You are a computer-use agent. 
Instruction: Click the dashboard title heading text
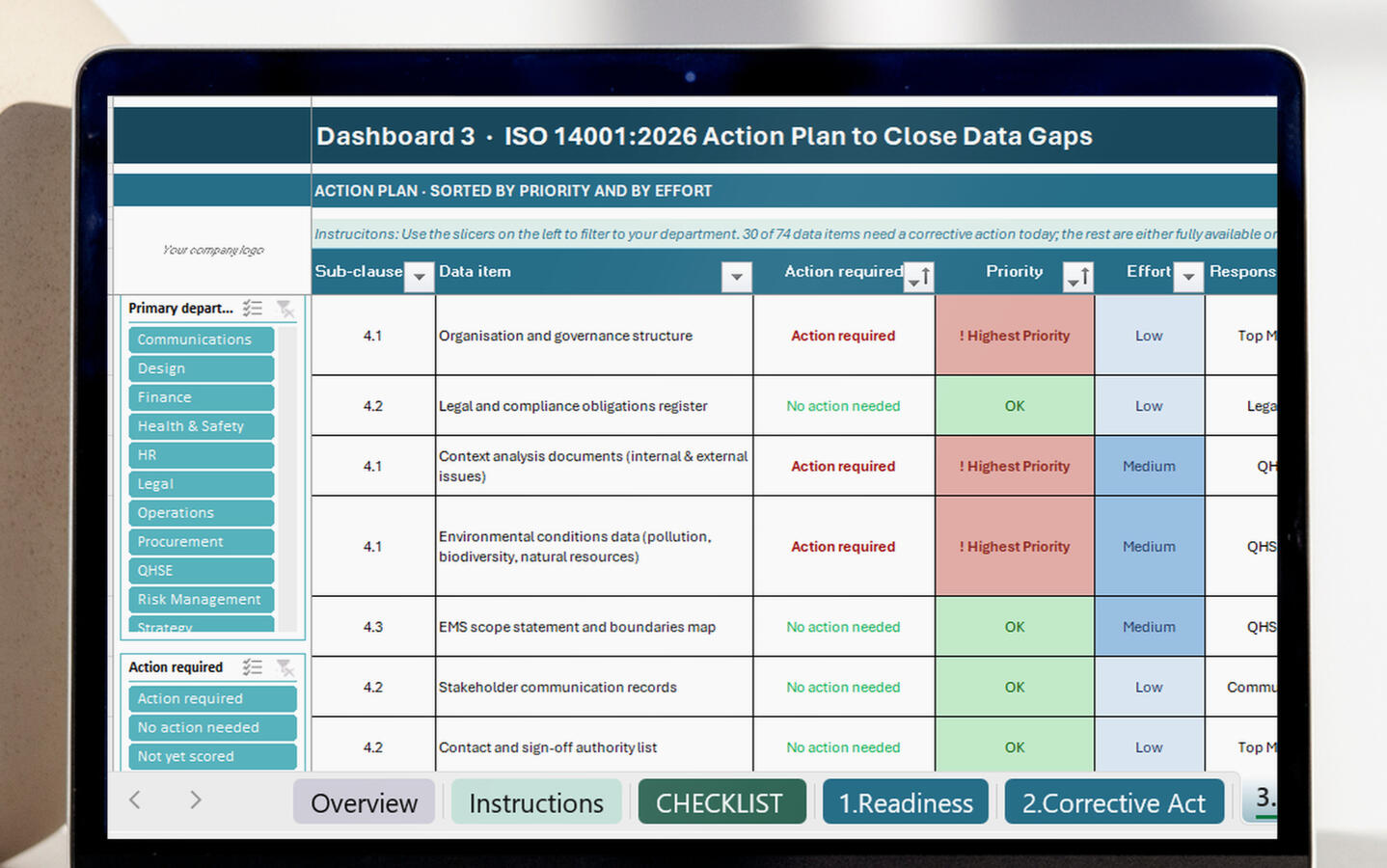point(704,136)
